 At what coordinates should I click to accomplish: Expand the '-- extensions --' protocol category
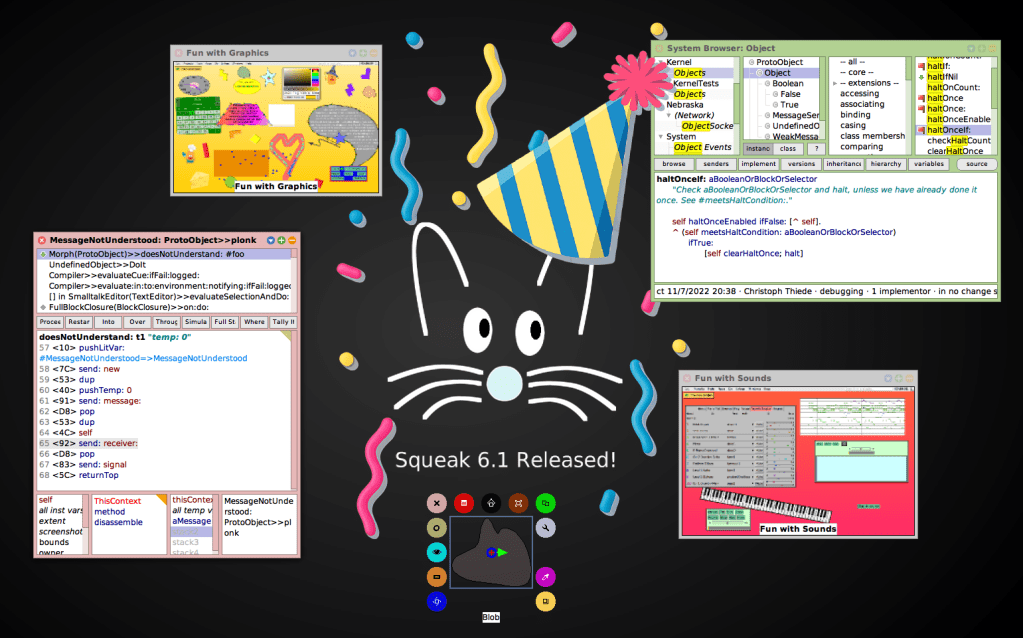835,84
